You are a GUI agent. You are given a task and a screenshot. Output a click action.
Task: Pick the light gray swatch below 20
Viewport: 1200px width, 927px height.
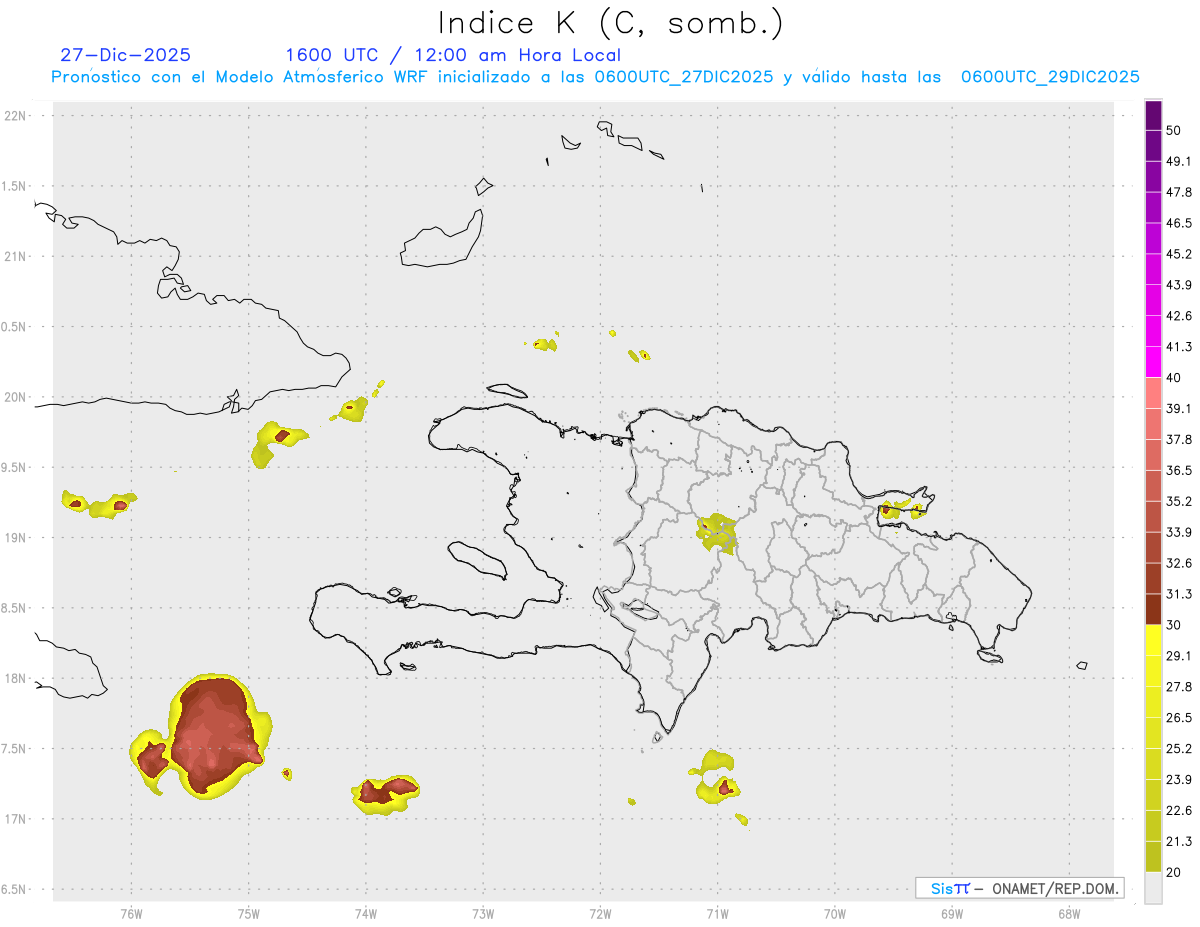coord(1153,888)
